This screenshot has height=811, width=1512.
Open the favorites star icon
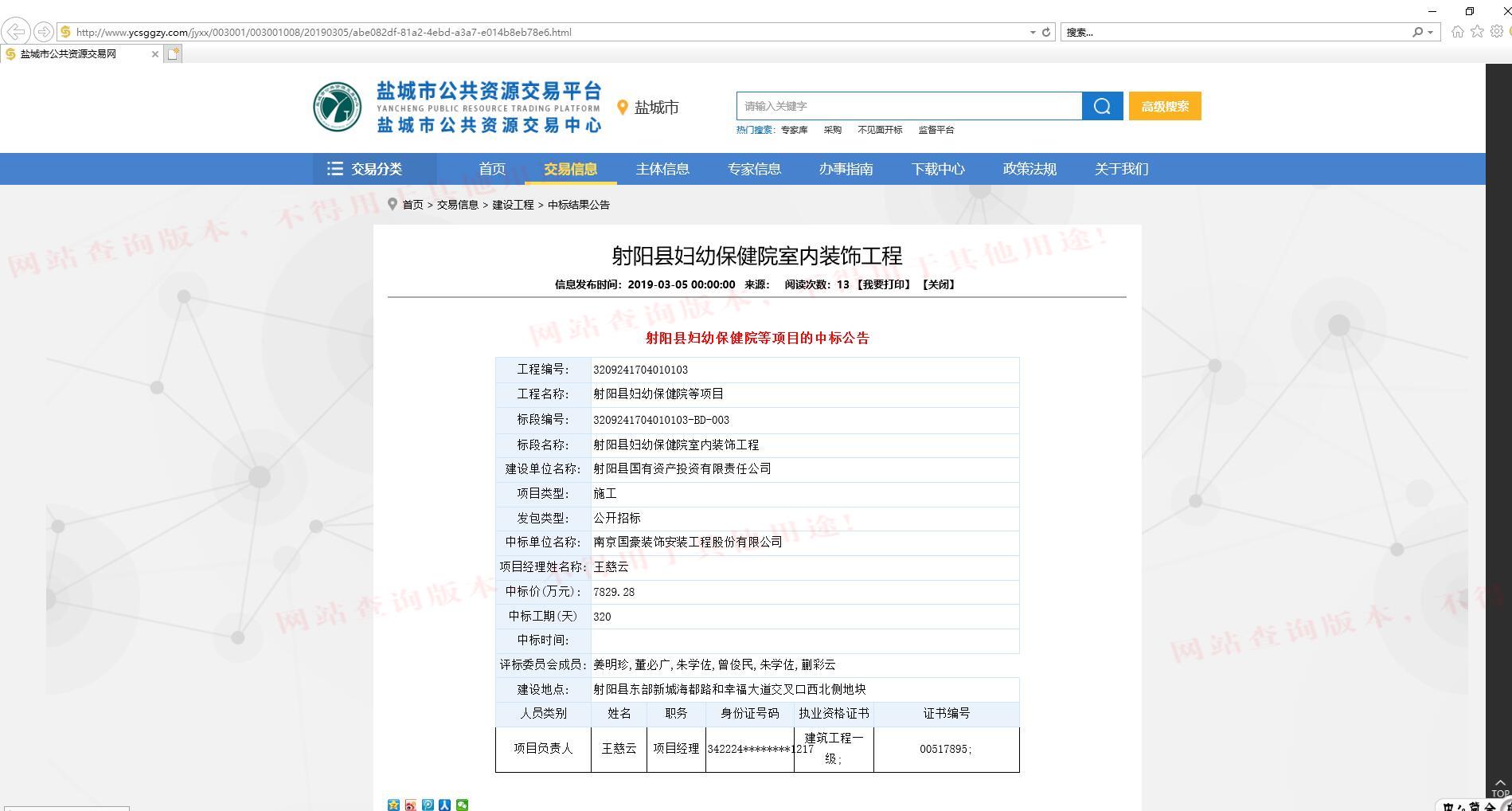pyautogui.click(x=1477, y=32)
